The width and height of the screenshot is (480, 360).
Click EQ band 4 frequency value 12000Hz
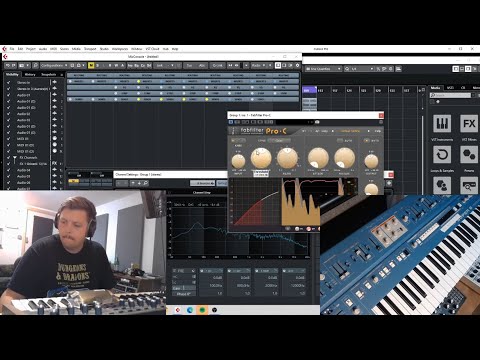click(297, 286)
